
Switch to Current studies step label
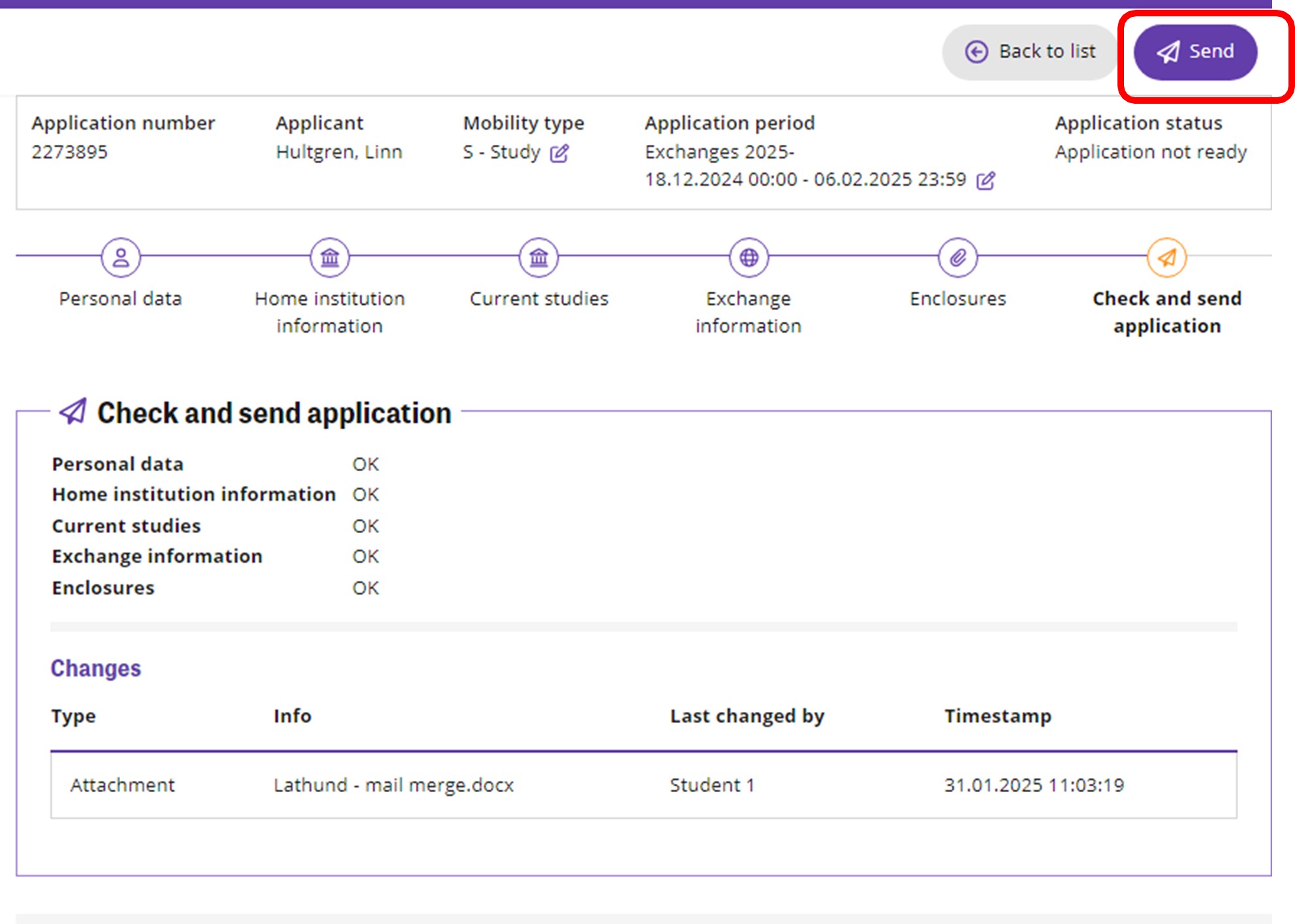pyautogui.click(x=538, y=298)
